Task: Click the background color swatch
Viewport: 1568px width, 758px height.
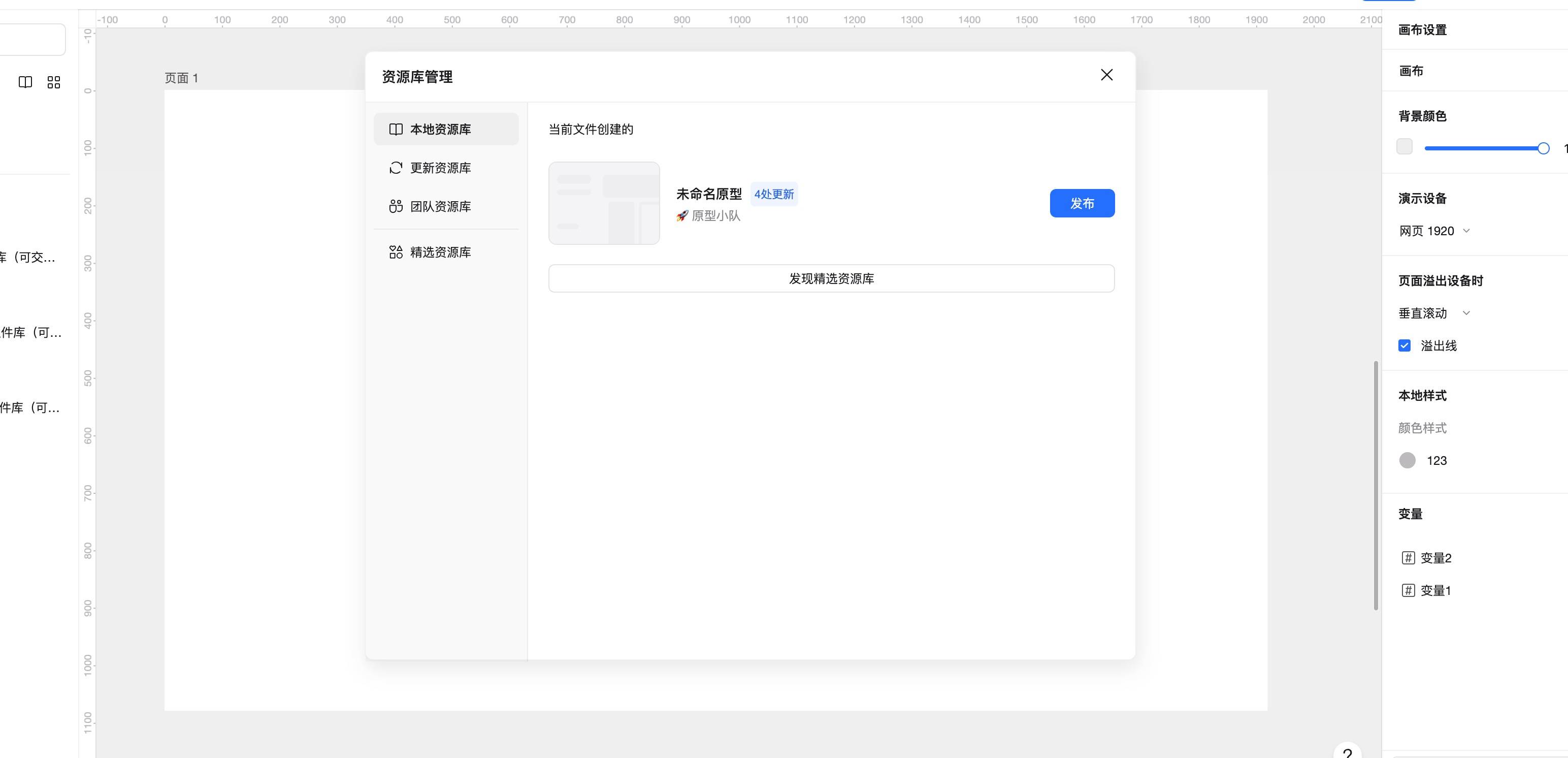Action: tap(1404, 147)
